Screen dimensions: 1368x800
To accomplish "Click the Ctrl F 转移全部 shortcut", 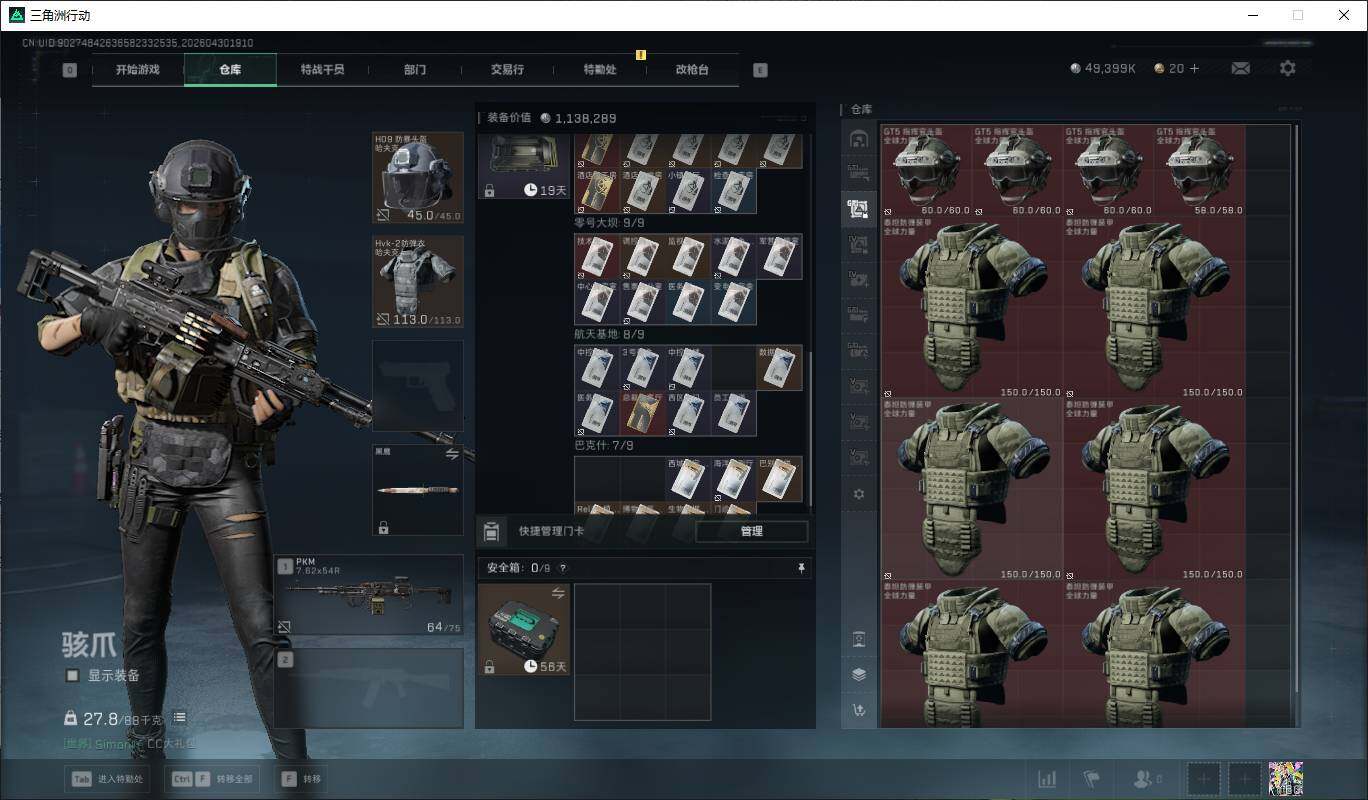I will coord(213,779).
